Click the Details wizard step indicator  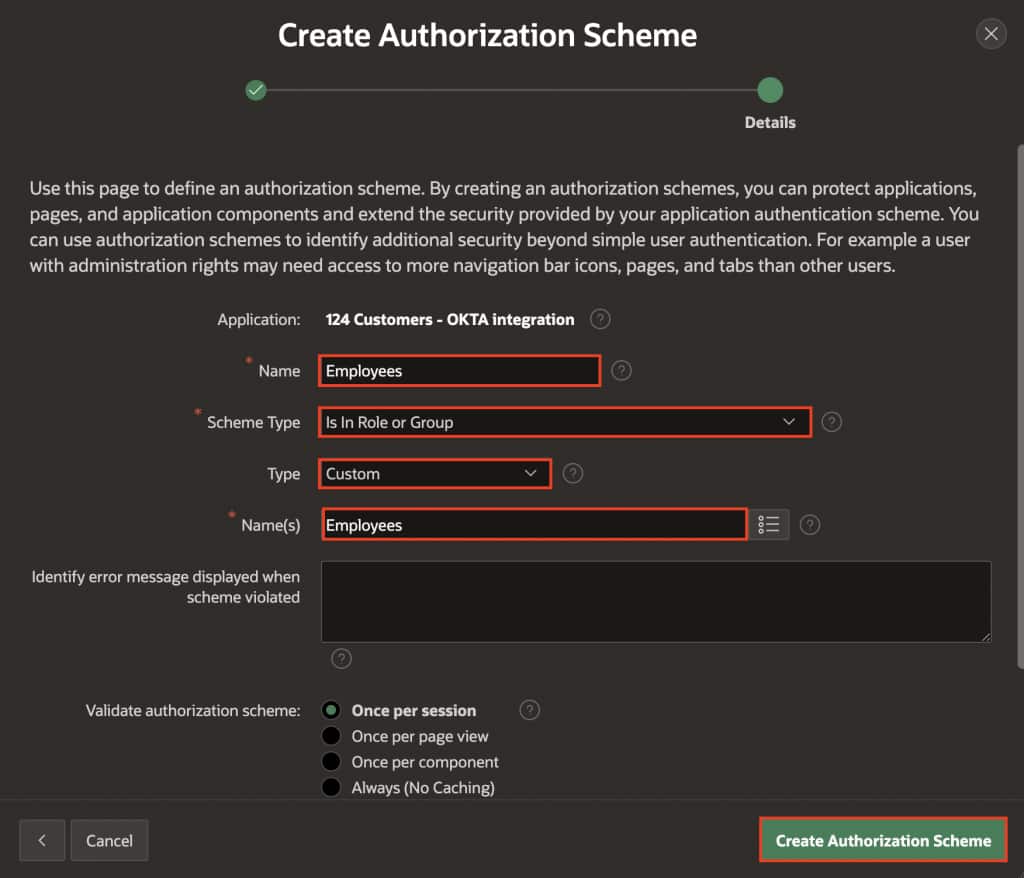[769, 89]
